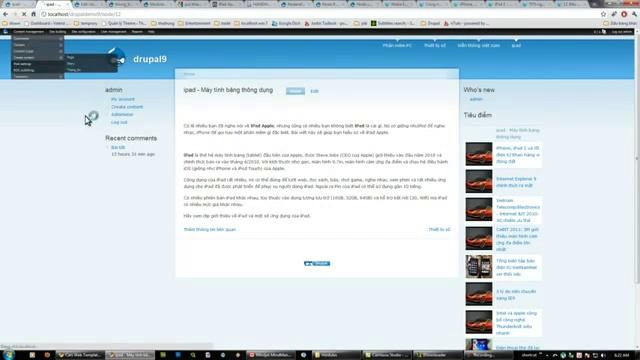640x360 pixels.
Task: Open the User management admin menu
Action: (113, 31)
